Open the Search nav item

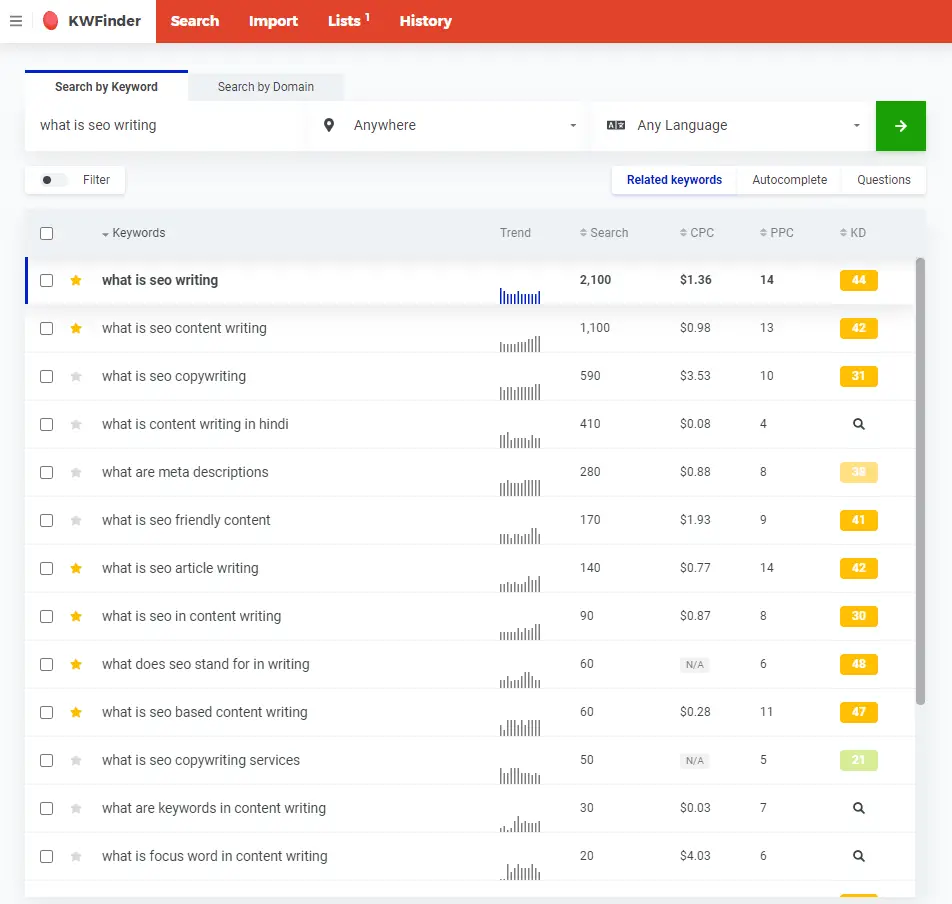tap(195, 21)
